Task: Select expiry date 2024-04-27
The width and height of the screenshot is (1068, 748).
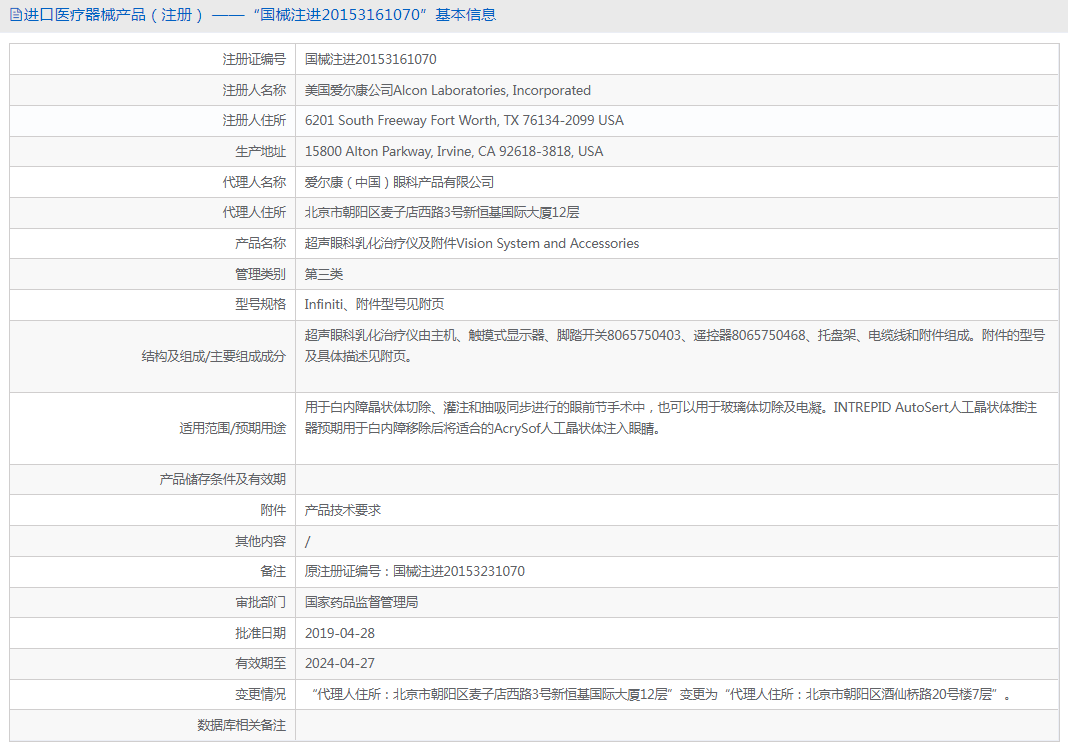Action: pos(340,664)
